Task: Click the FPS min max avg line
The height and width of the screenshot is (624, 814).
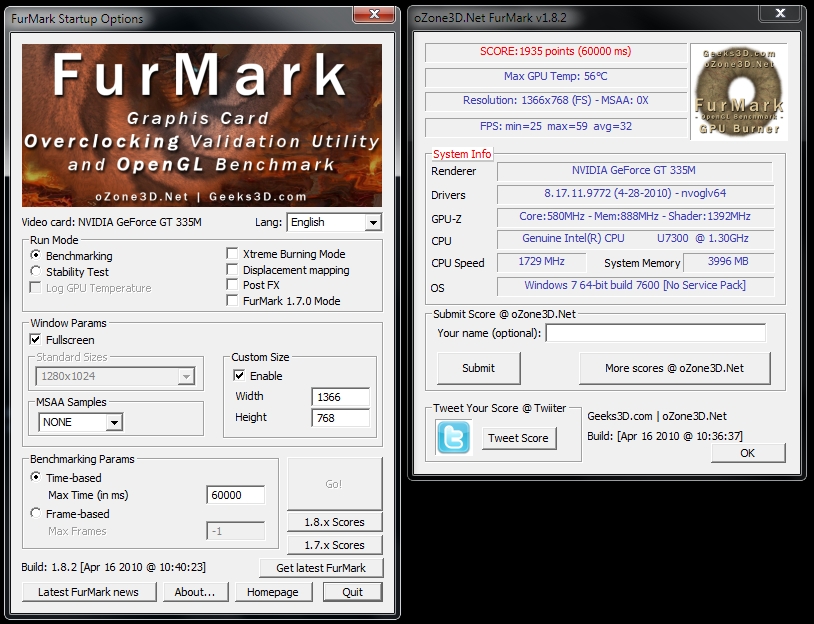Action: [x=555, y=126]
